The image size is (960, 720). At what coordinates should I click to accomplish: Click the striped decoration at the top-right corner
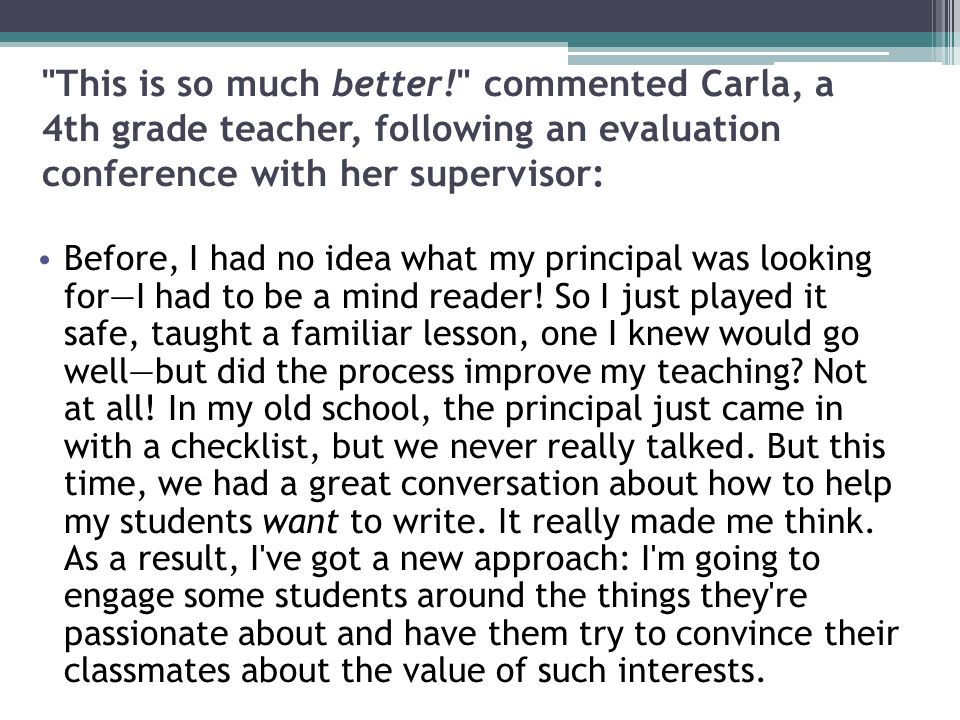945,32
